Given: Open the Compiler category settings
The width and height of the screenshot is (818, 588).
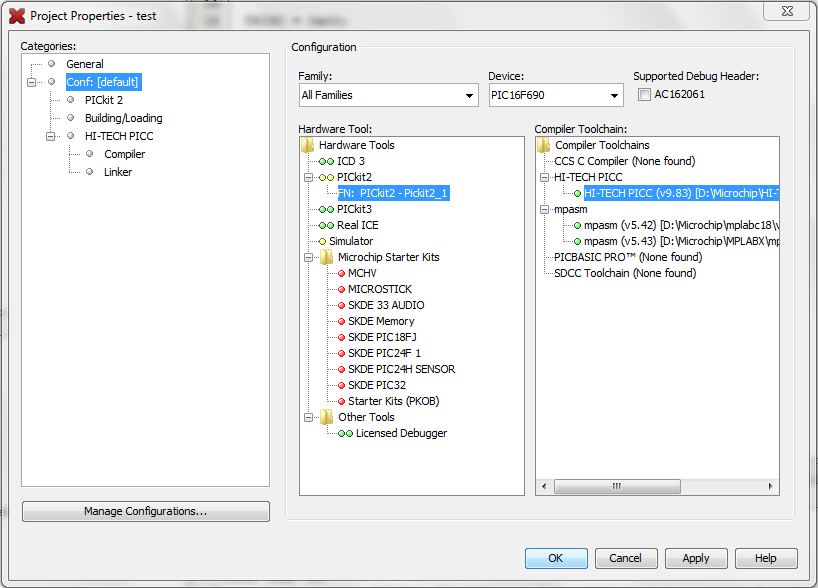Looking at the screenshot, I should 125,154.
